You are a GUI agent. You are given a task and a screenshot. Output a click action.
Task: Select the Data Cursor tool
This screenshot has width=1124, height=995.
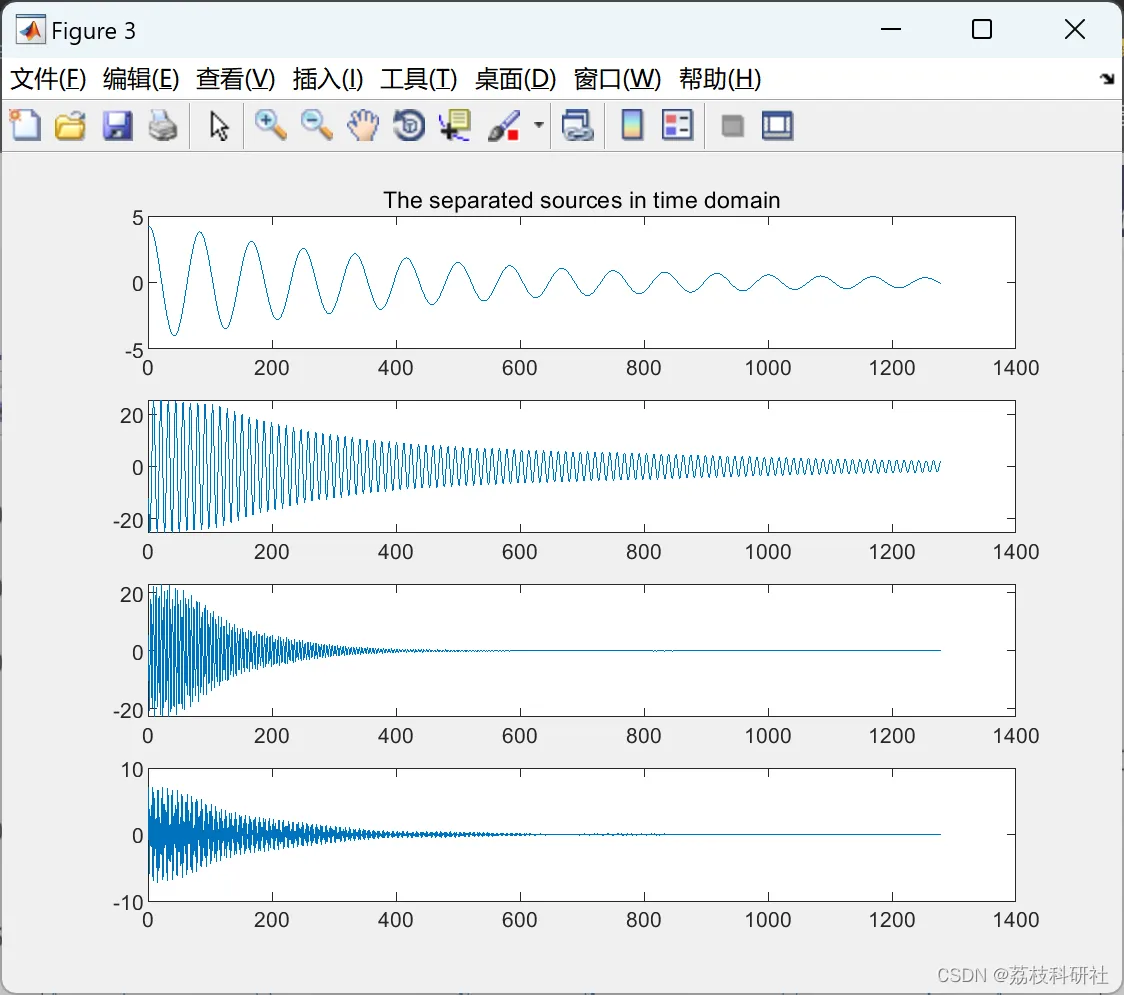(x=455, y=125)
